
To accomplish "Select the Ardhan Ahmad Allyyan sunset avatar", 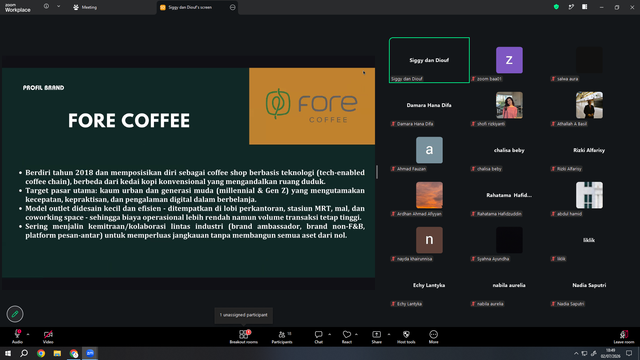I will 429,195.
